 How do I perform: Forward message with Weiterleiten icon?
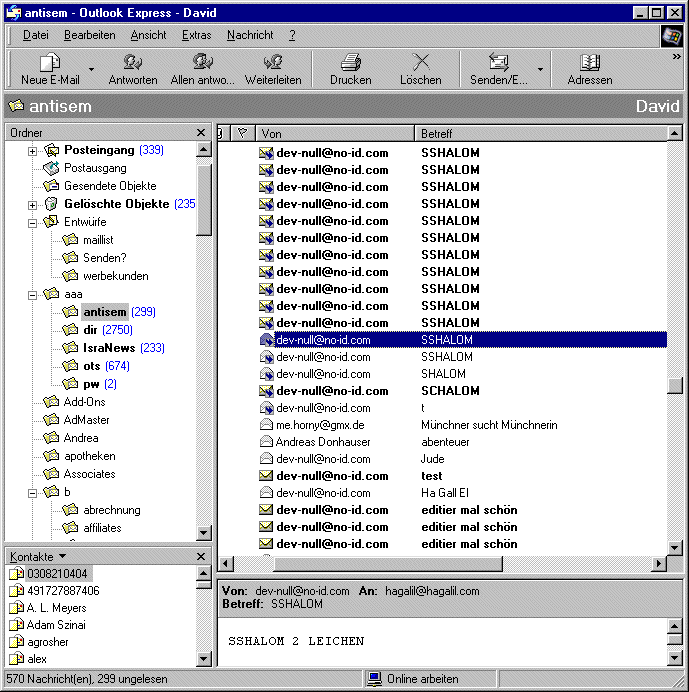click(x=273, y=63)
